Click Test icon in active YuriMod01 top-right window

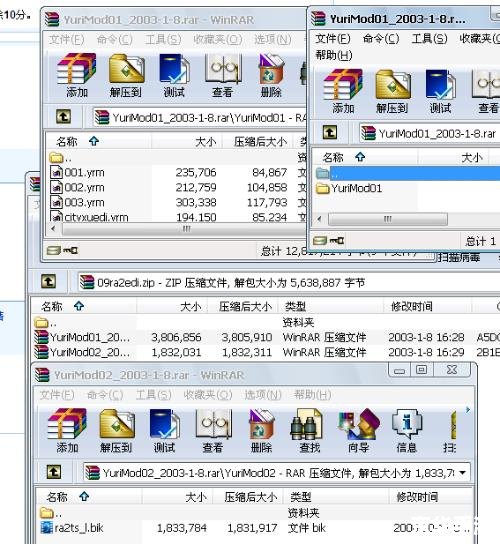point(441,91)
